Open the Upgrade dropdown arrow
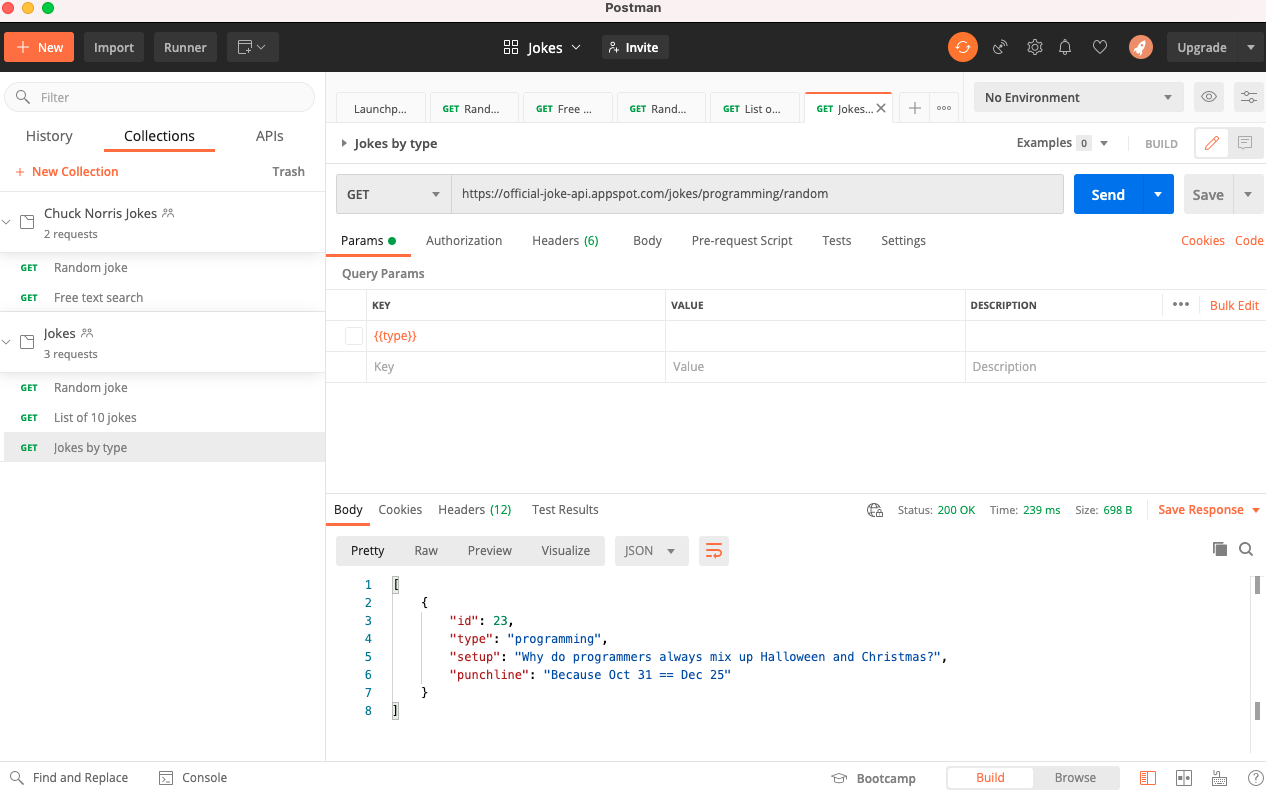 point(1250,47)
